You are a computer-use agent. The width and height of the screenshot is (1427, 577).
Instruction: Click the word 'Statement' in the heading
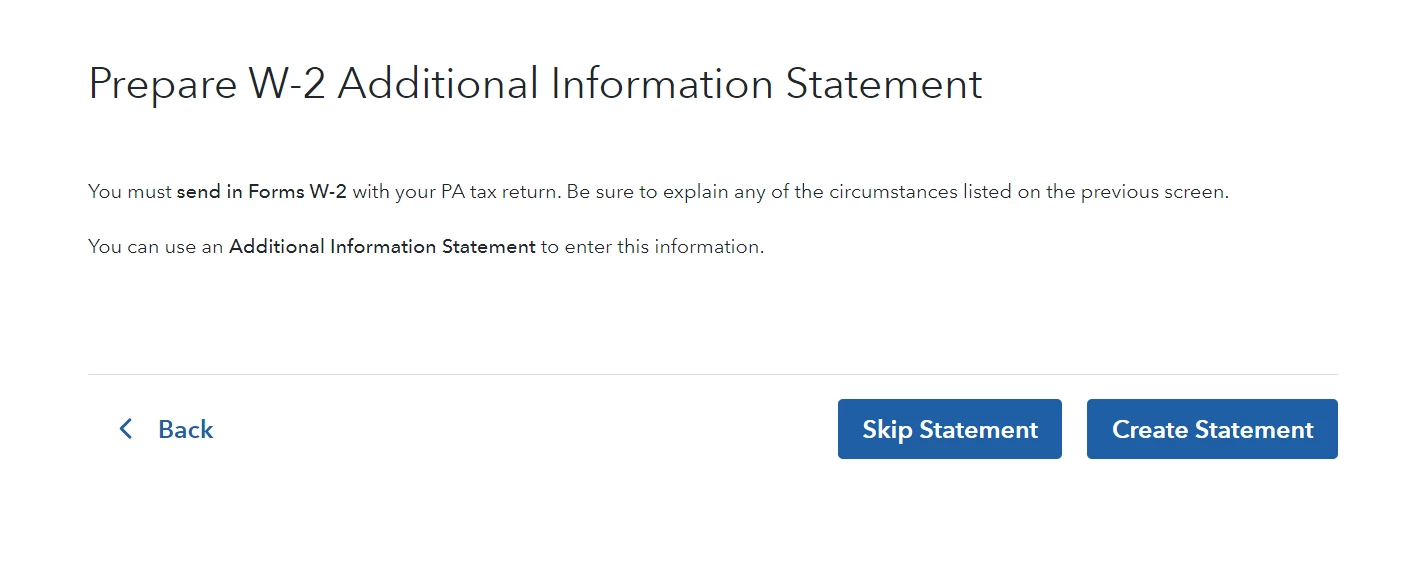[884, 84]
